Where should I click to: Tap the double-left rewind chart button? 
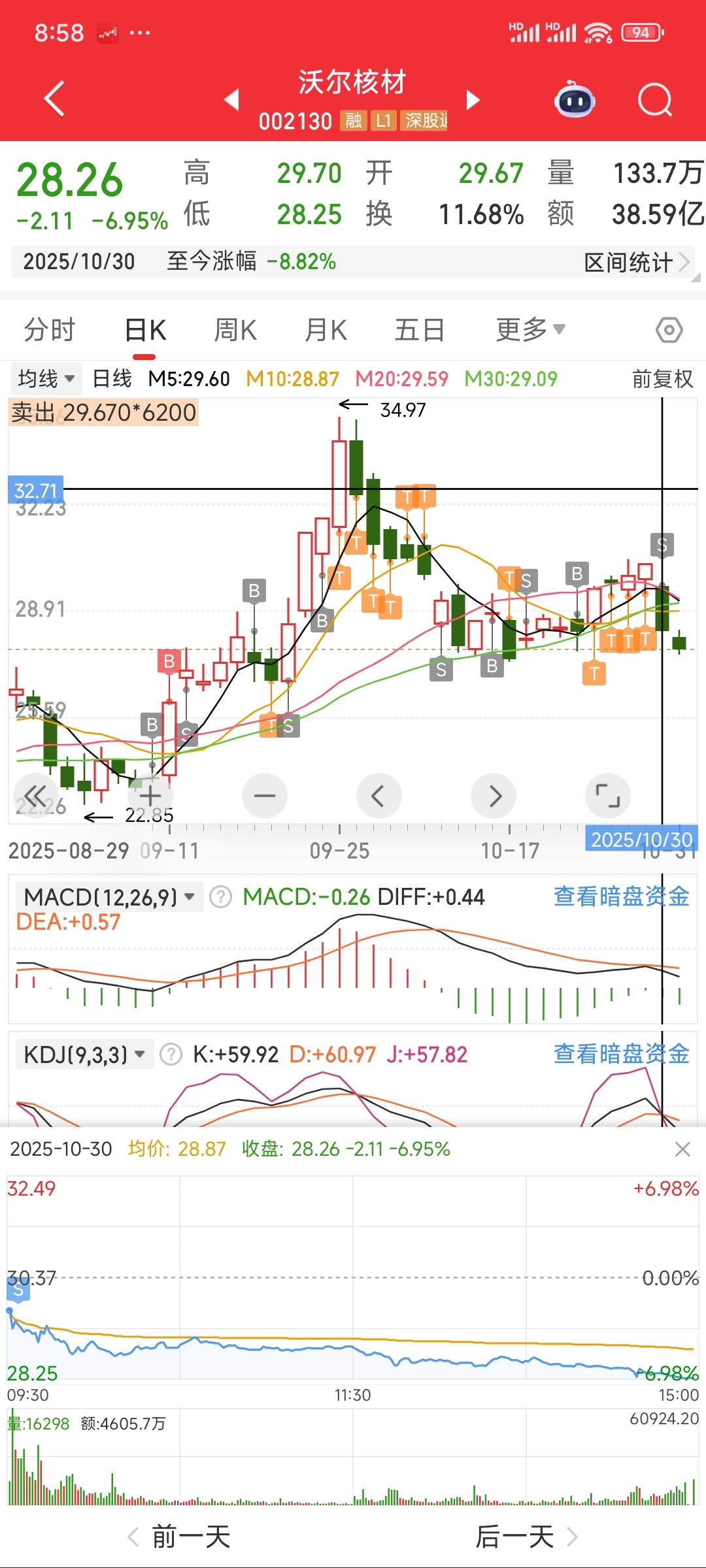35,796
